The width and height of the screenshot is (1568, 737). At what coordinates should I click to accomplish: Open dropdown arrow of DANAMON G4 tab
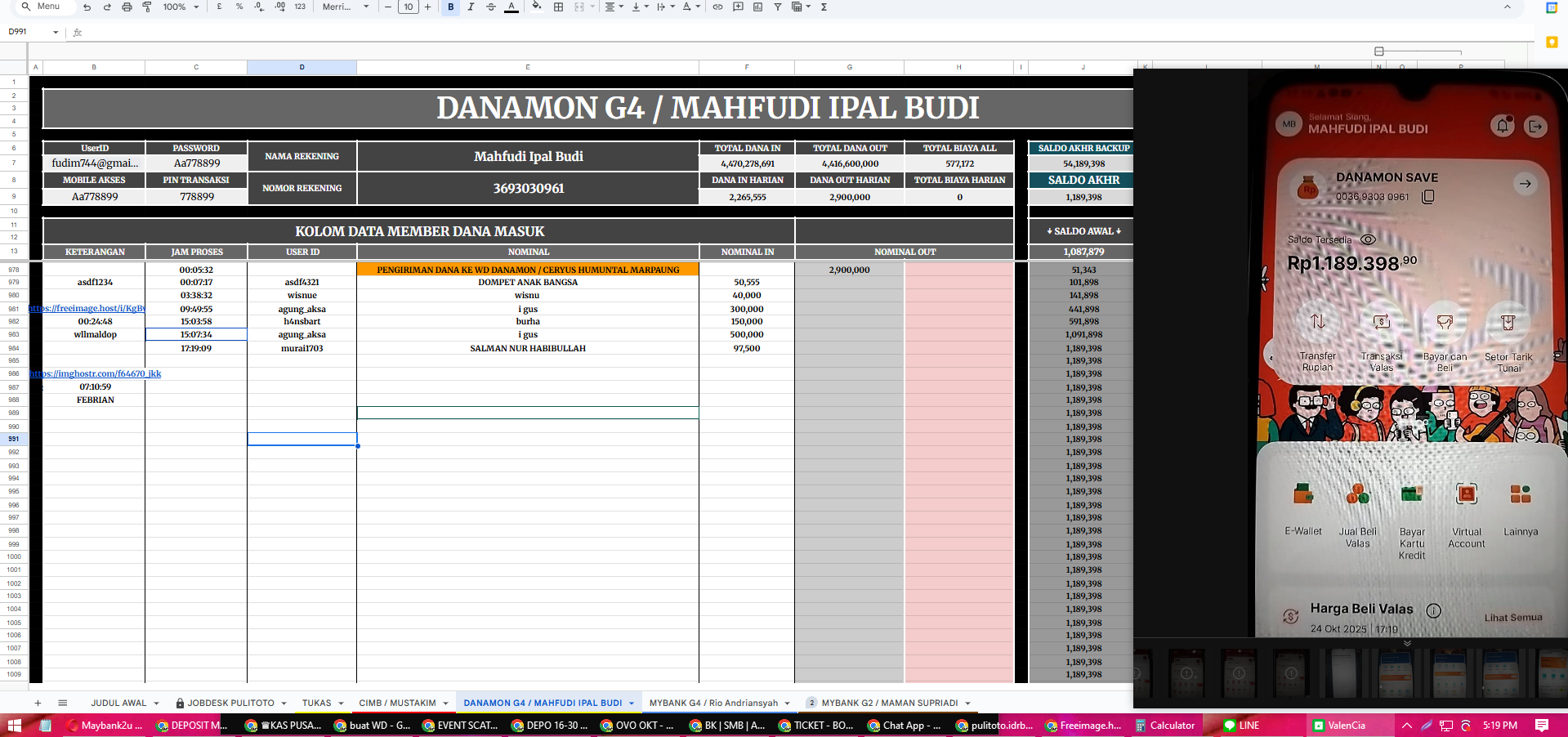pos(632,703)
